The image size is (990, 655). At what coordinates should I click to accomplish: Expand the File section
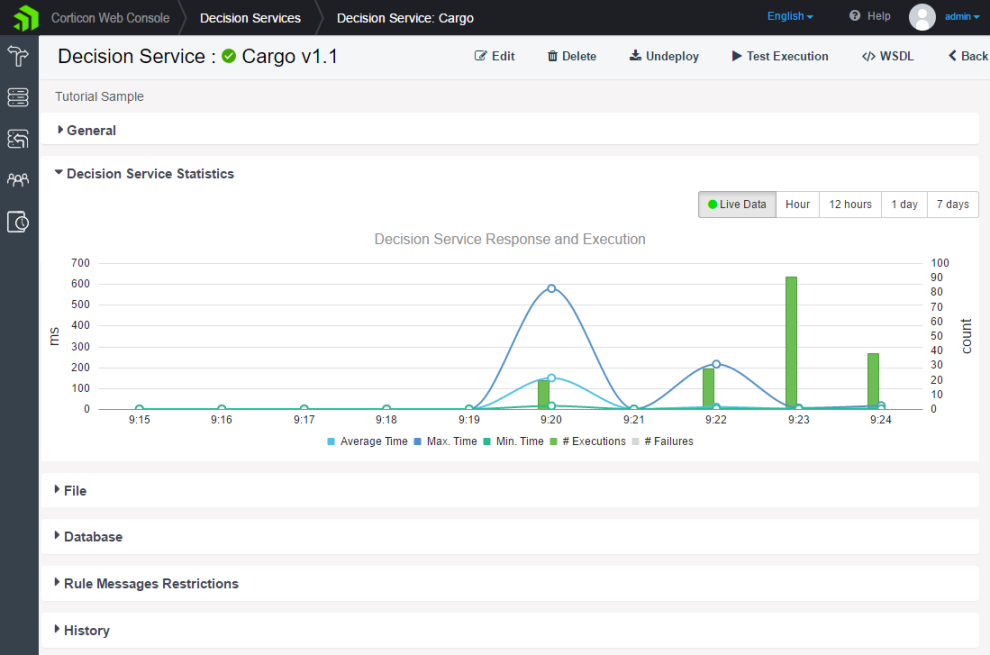(x=71, y=491)
